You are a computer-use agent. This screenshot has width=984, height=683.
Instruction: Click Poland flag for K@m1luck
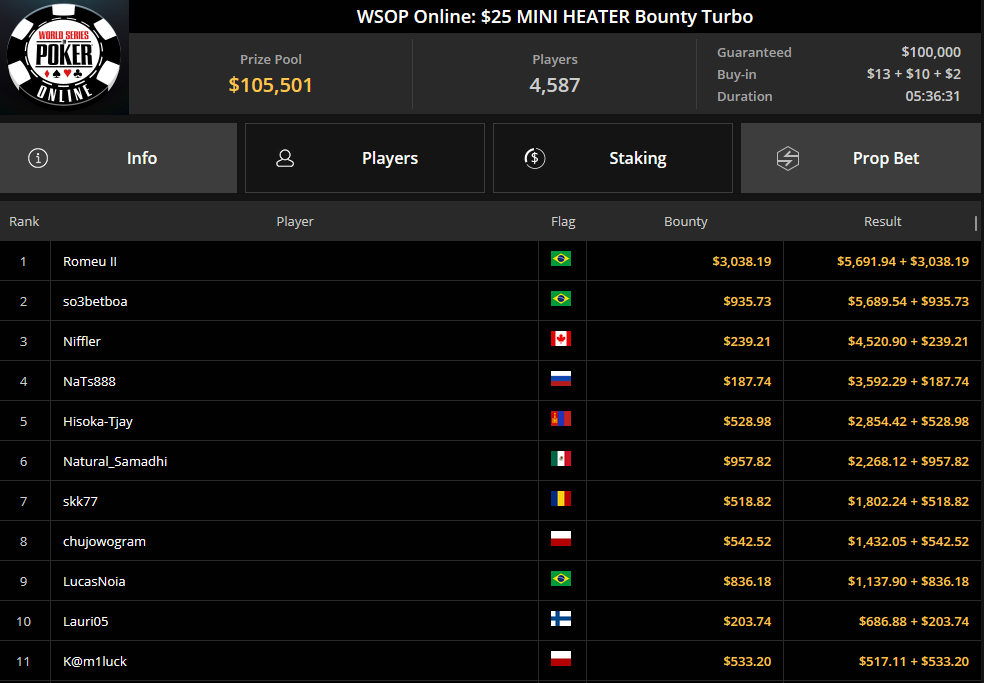click(x=560, y=659)
